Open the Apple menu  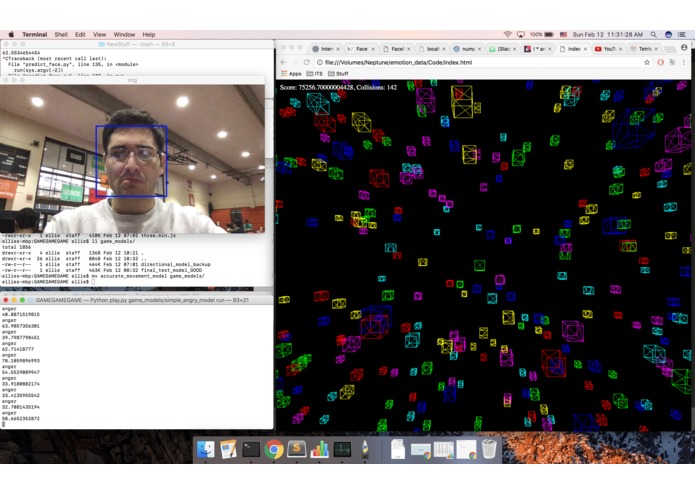point(12,35)
